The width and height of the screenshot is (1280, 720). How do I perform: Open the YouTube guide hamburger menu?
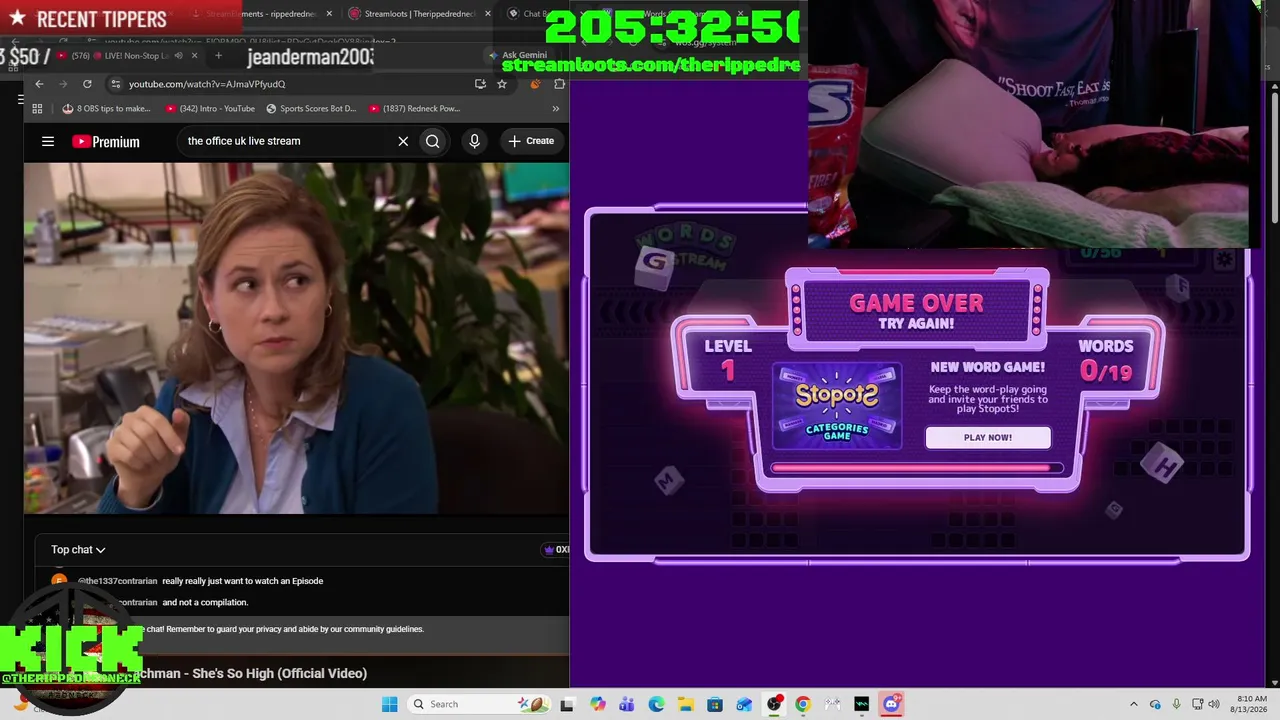click(48, 141)
